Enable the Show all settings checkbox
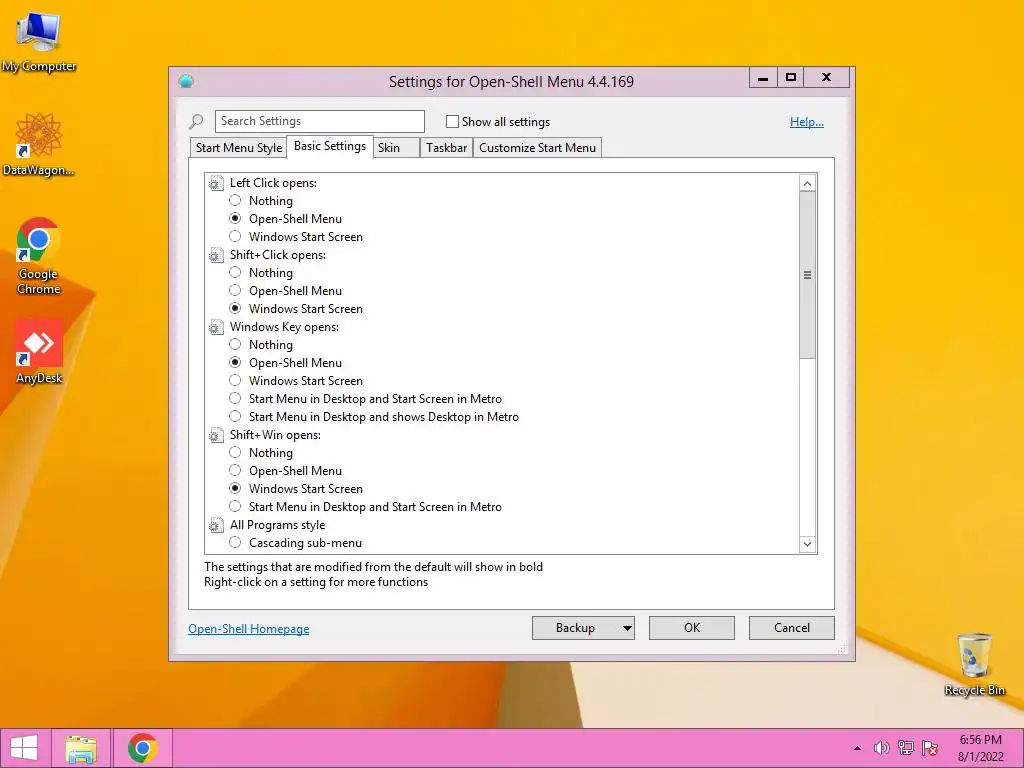This screenshot has width=1024, height=768. pos(452,121)
